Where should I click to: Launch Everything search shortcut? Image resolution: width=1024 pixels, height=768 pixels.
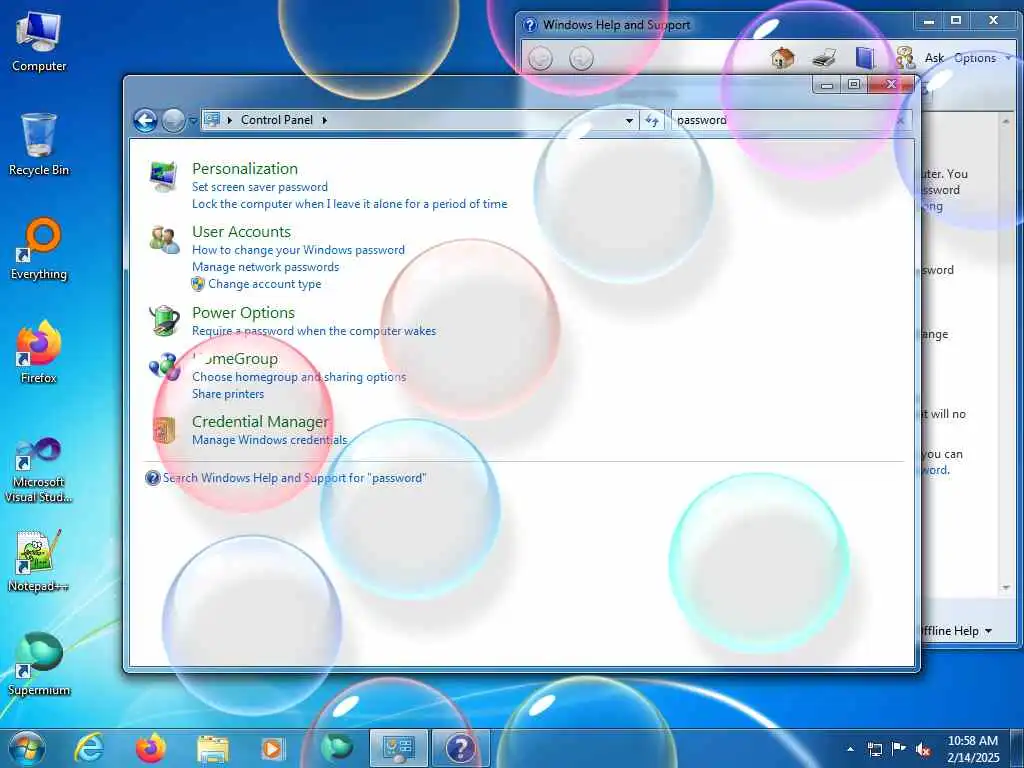(x=39, y=249)
